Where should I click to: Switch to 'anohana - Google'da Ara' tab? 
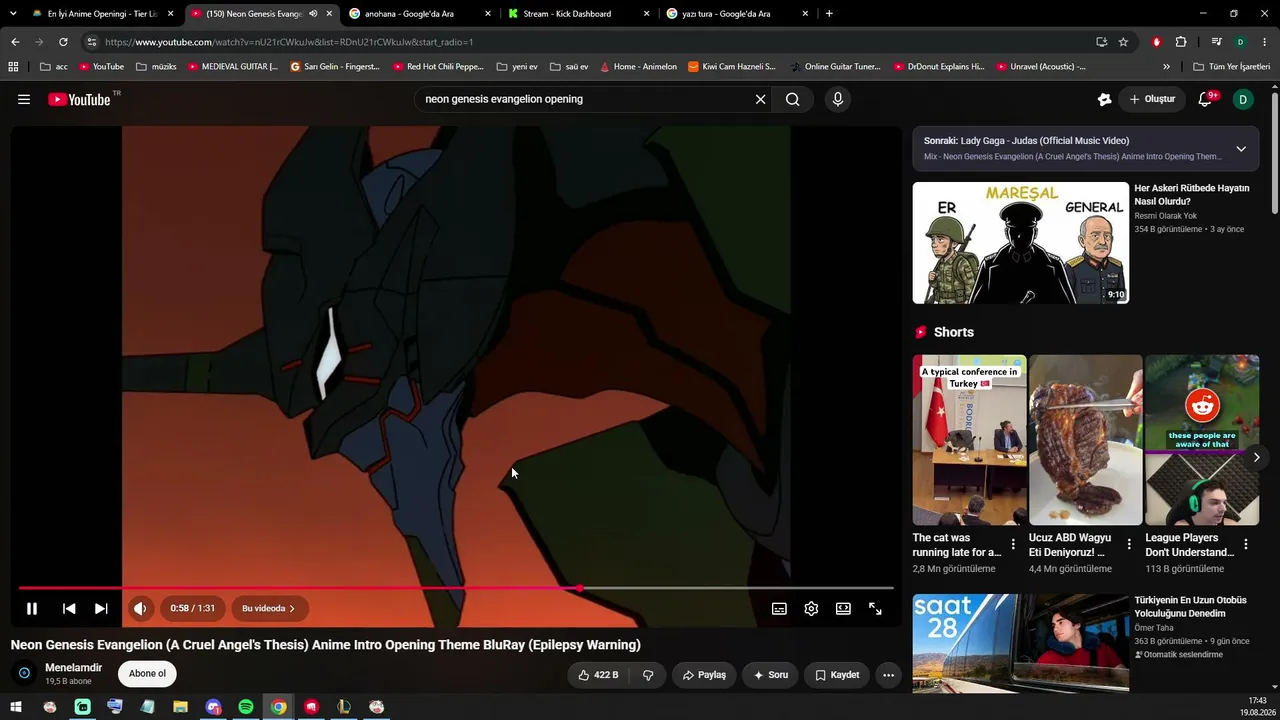[x=420, y=14]
